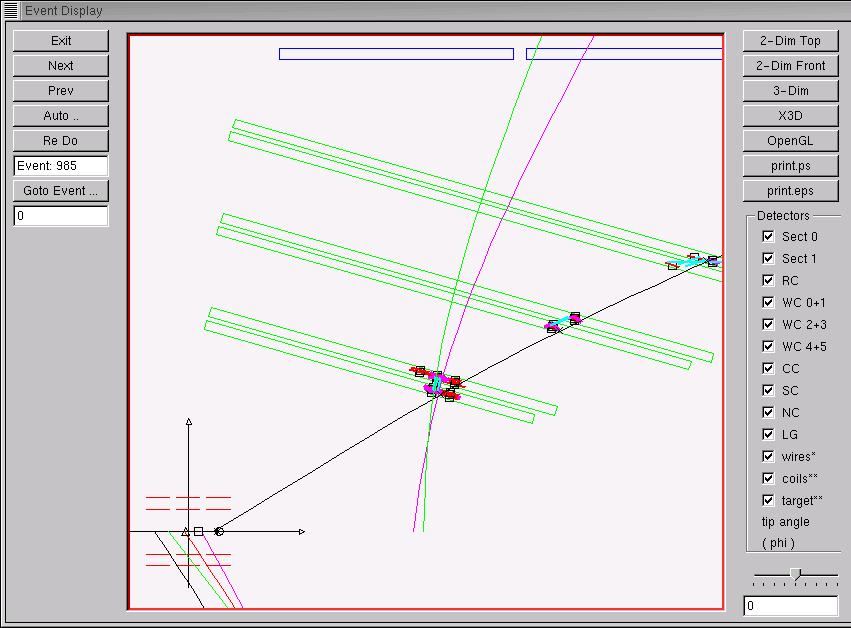Go to the Next event
Image resolution: width=851 pixels, height=628 pixels.
(x=61, y=66)
